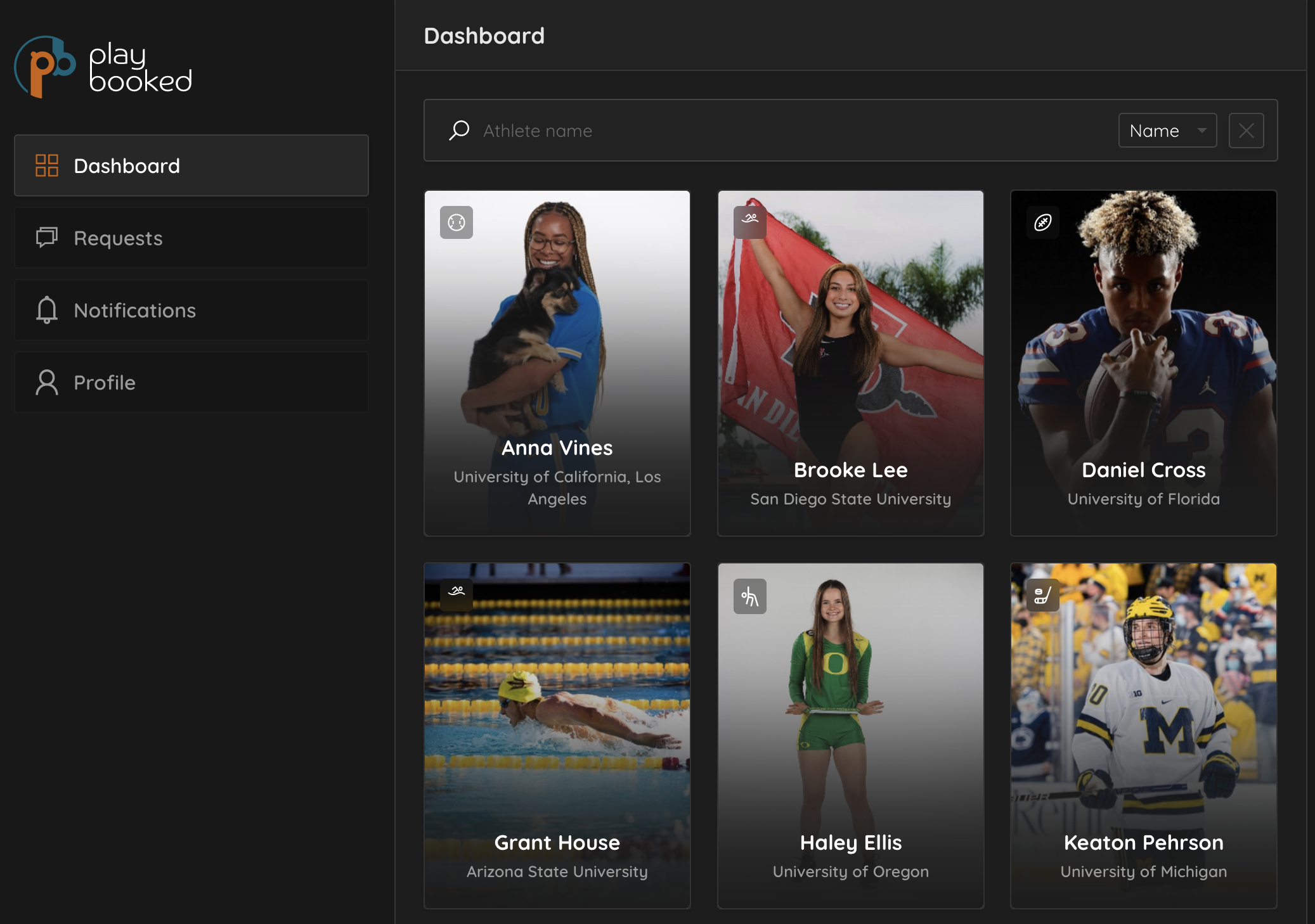
Task: Click the name Keaton Pehrson
Action: click(x=1143, y=843)
